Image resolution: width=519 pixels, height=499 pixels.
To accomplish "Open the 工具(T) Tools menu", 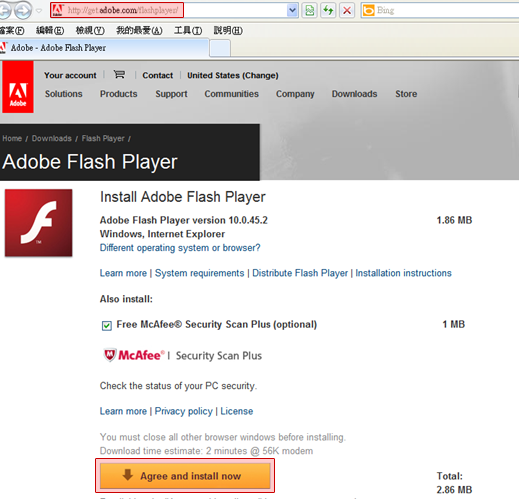I will [188, 31].
